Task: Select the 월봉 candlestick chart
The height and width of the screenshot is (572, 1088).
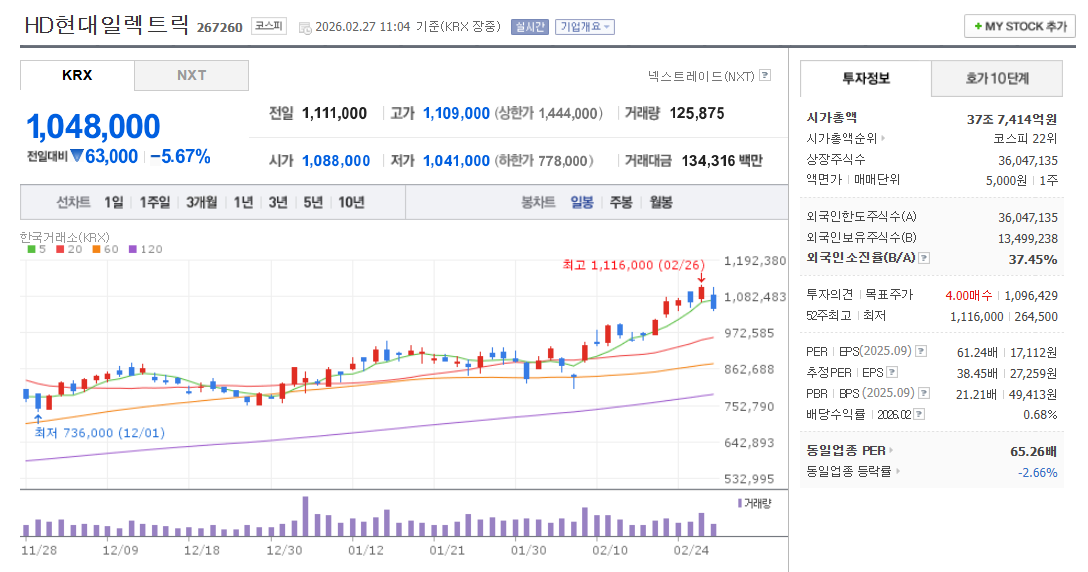Action: 661,202
